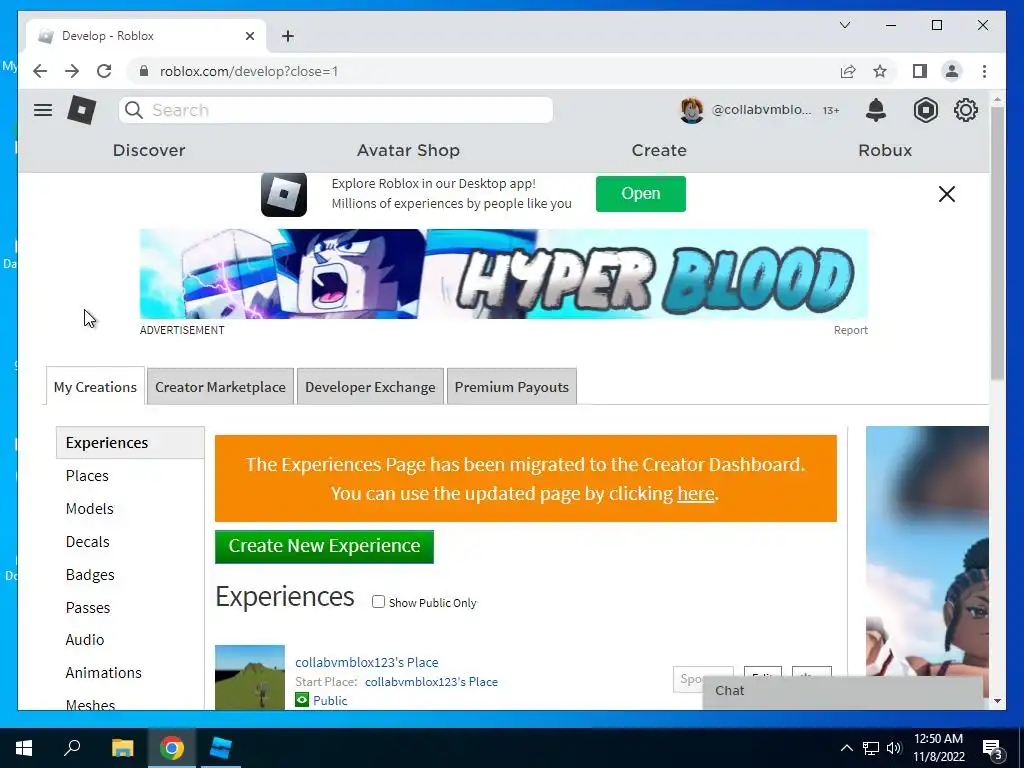This screenshot has width=1024, height=768.
Task: Open collabvmblox123's Place experience link
Action: (366, 662)
